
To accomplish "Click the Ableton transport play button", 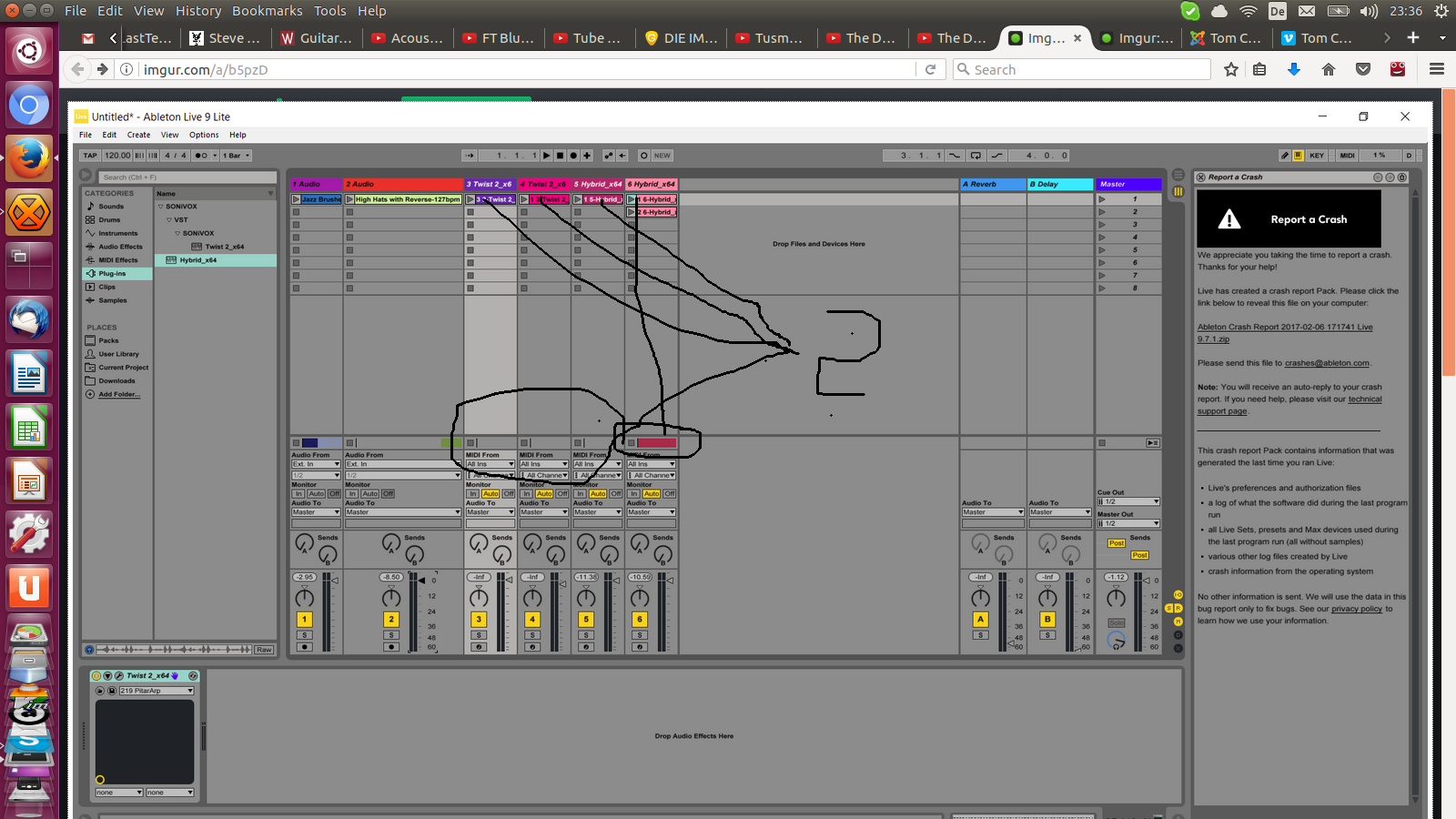I will [547, 156].
